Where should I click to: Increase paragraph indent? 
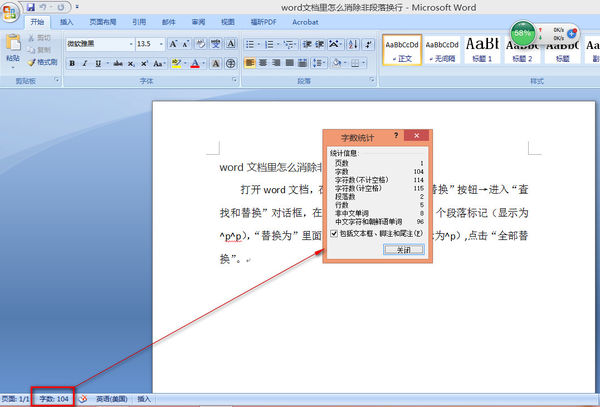(320, 44)
